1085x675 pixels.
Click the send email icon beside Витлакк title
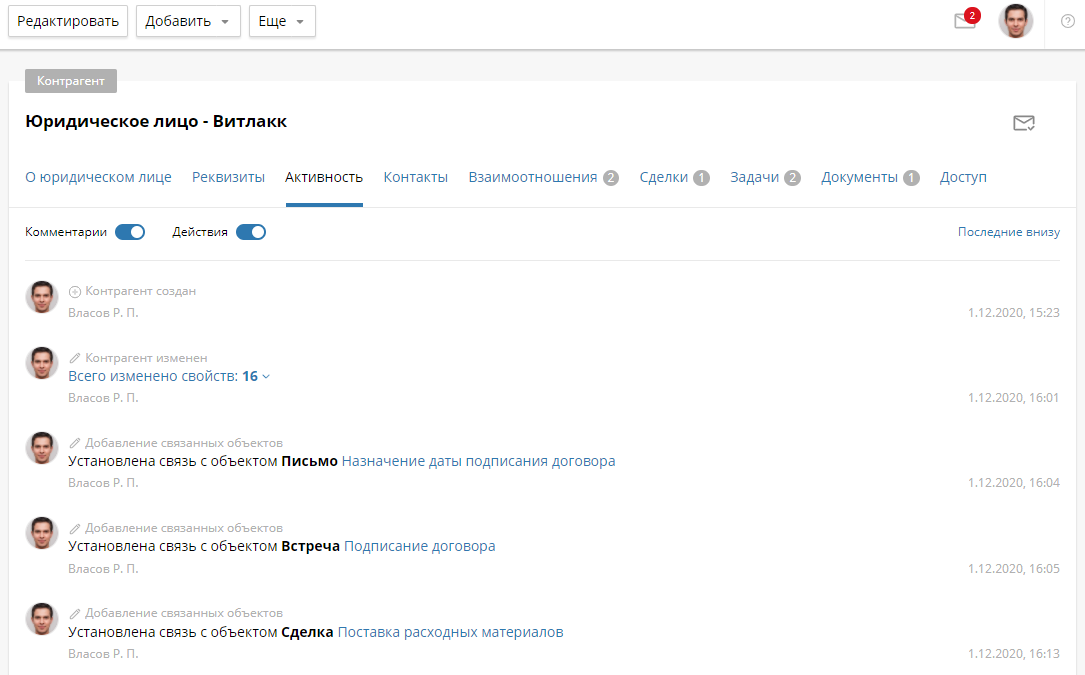[x=1023, y=123]
